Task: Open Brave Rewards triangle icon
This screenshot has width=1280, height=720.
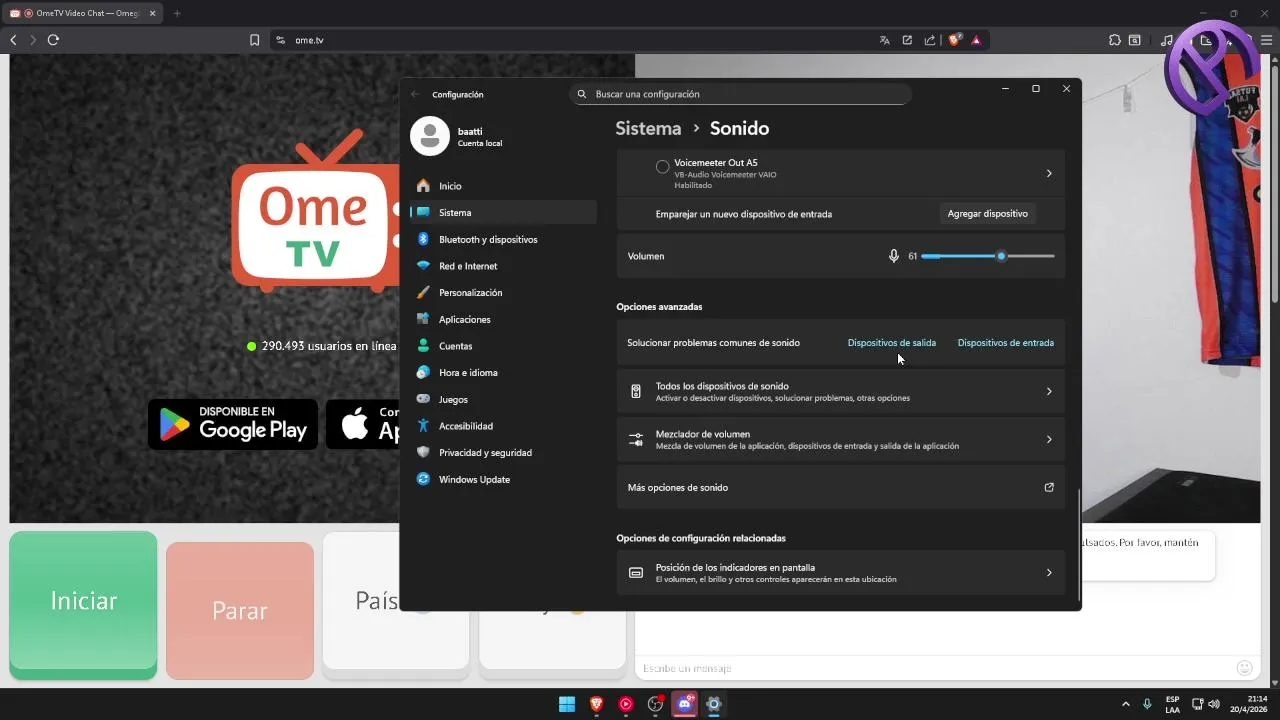Action: (976, 40)
